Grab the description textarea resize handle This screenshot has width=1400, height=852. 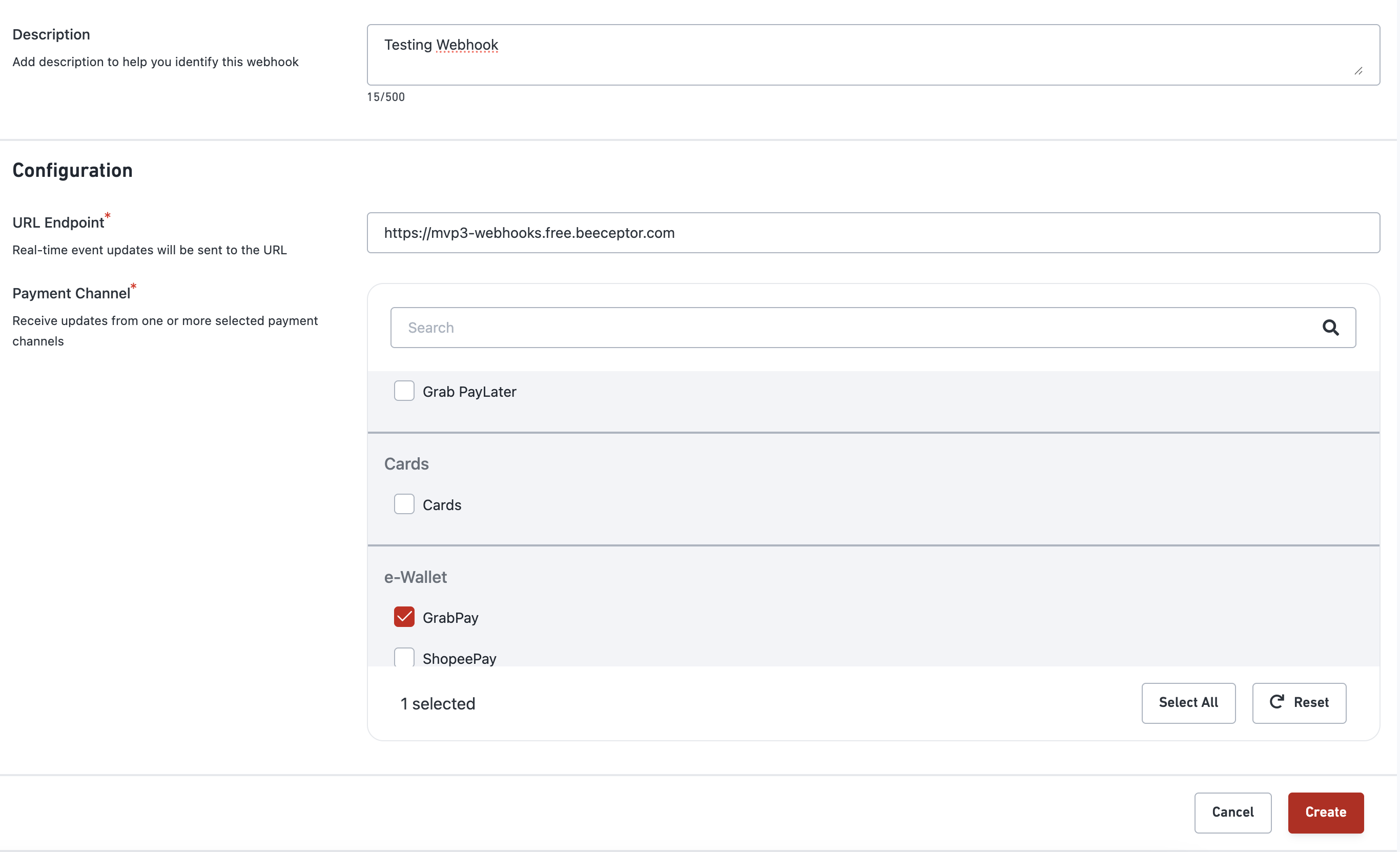1358,71
